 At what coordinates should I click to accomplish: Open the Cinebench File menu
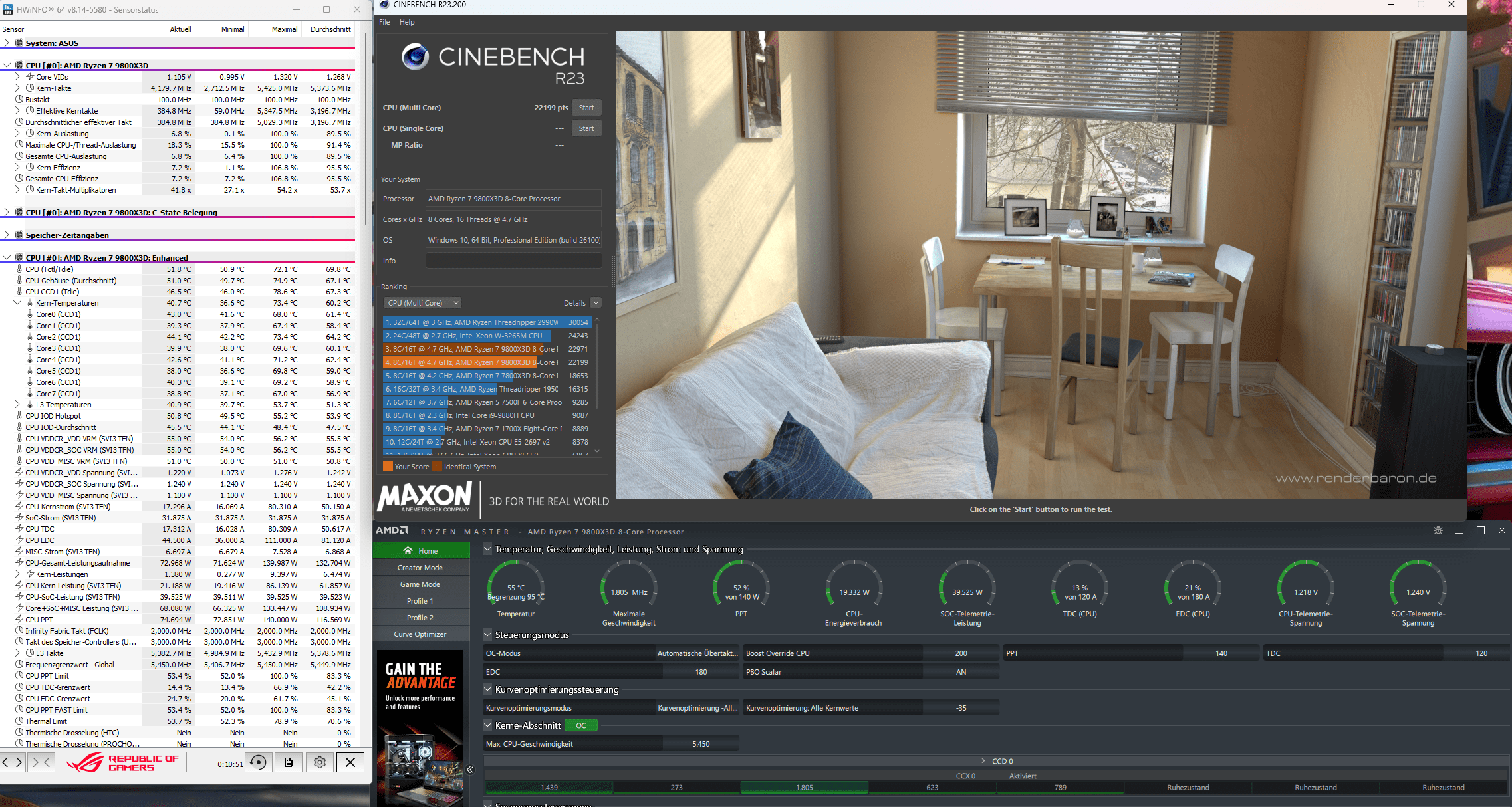(384, 22)
